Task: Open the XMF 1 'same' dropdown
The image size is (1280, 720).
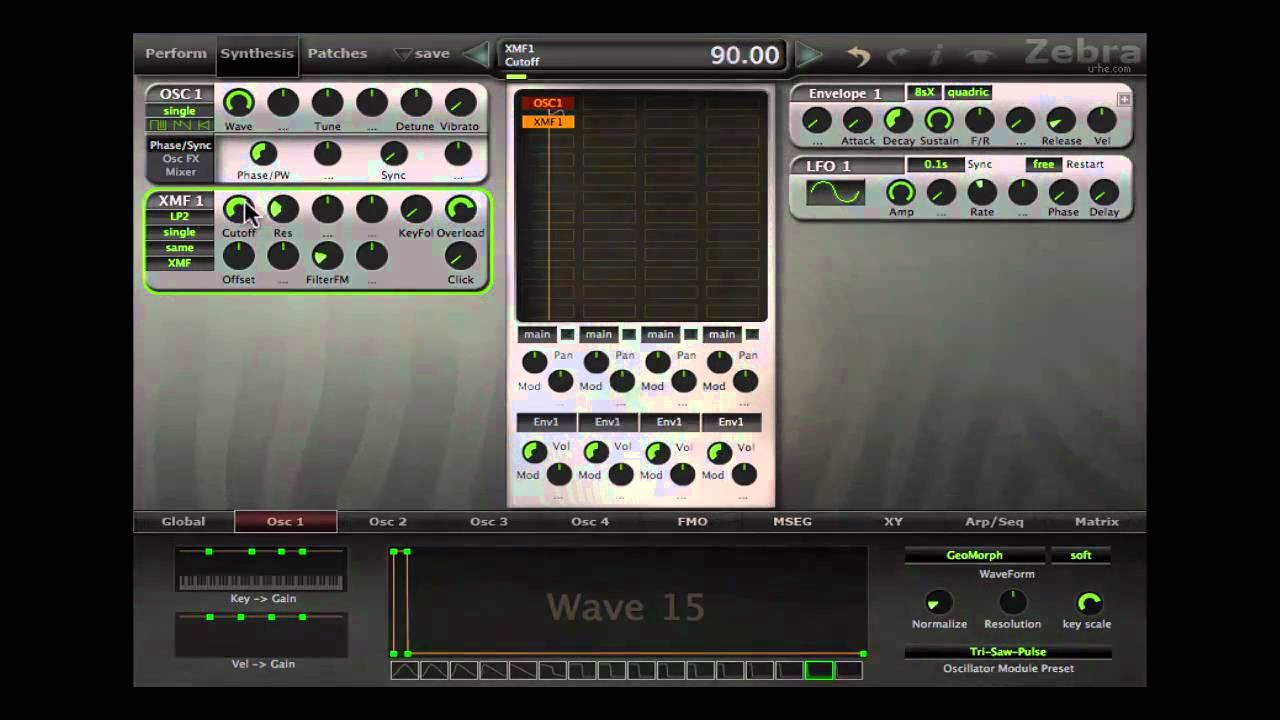Action: click(180, 248)
